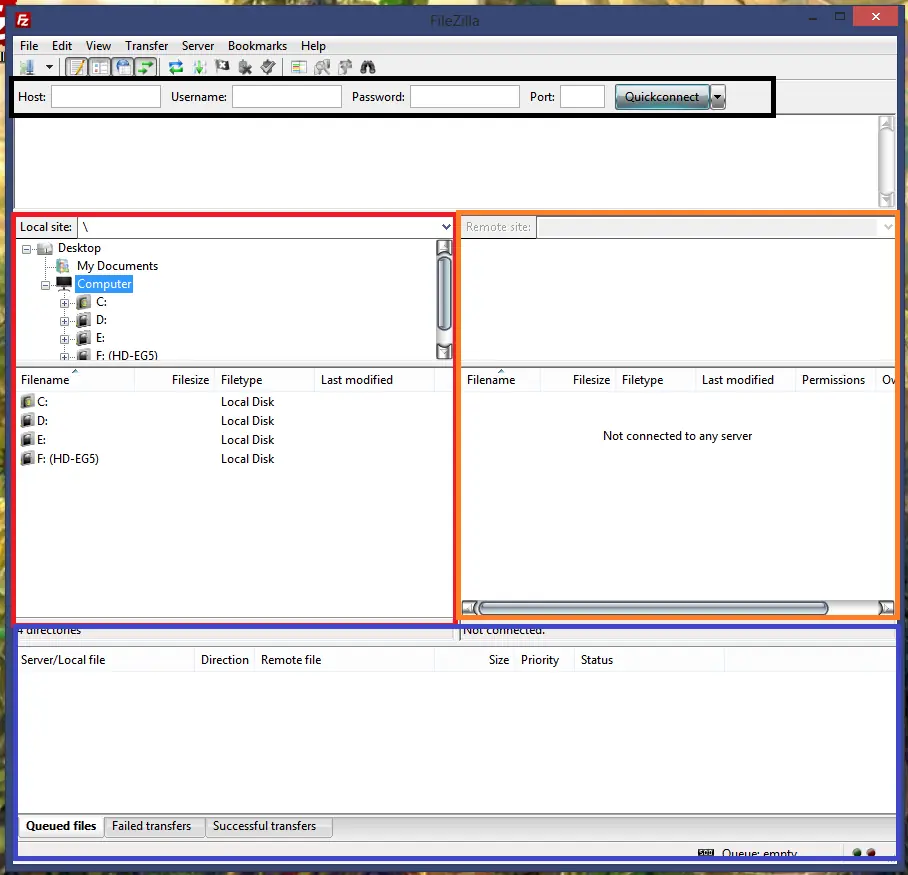This screenshot has width=908, height=875.
Task: Open the Server menu
Action: coord(197,46)
